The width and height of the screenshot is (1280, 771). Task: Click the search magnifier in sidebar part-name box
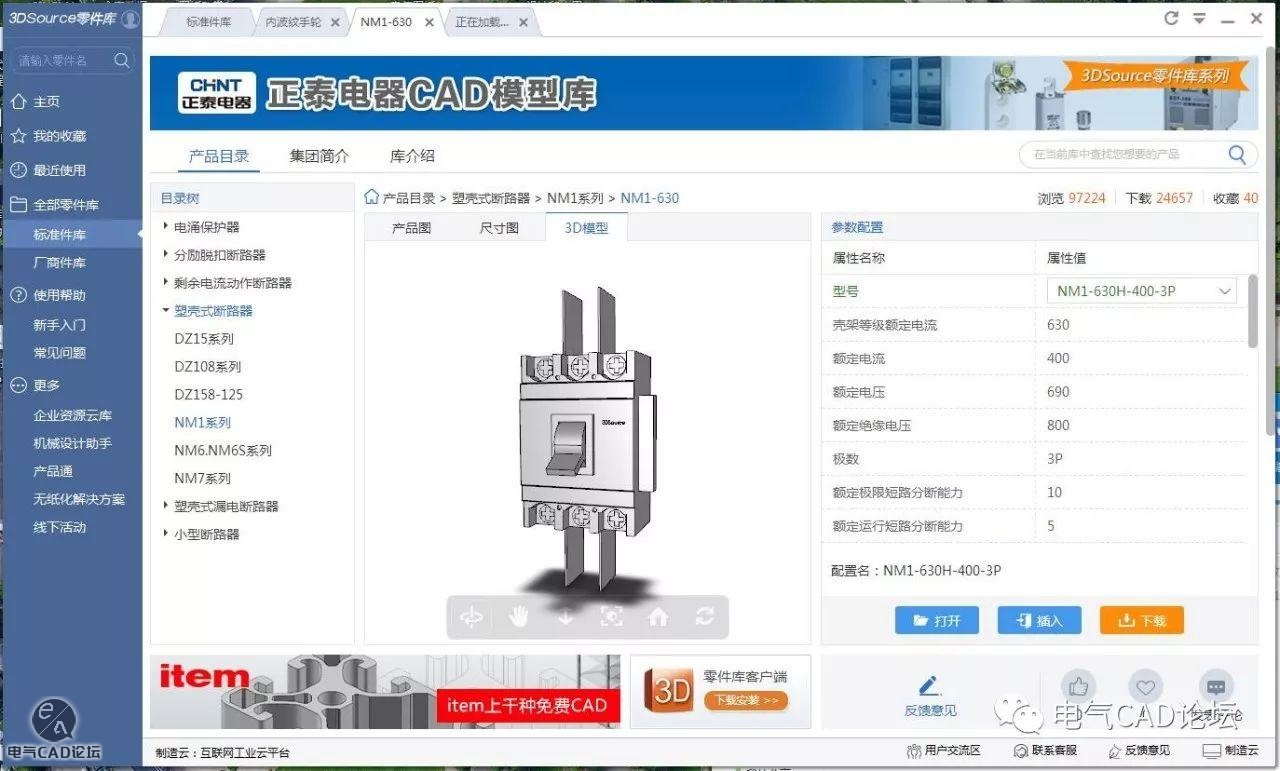(x=121, y=61)
